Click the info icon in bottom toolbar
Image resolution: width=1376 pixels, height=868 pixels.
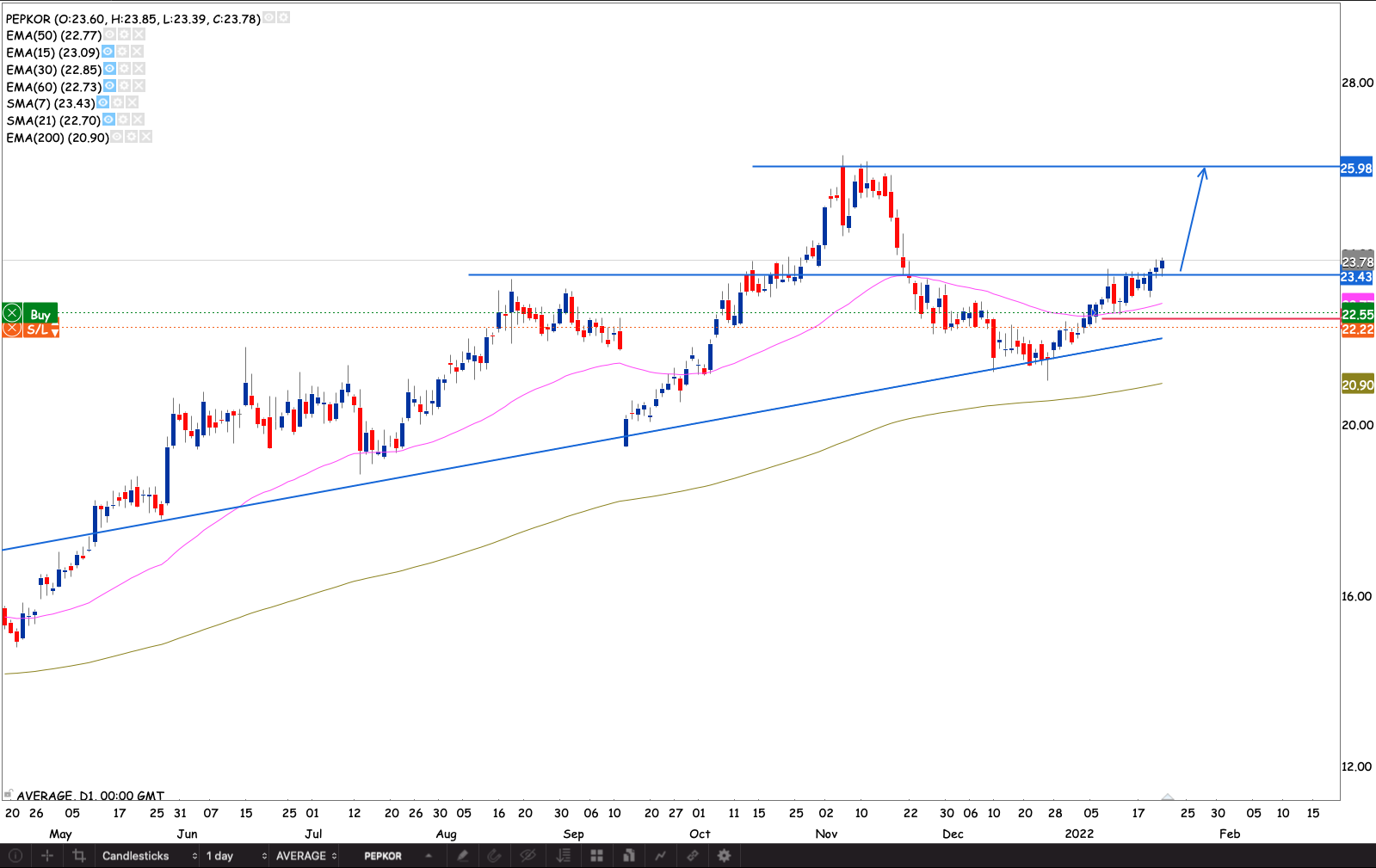pyautogui.click(x=15, y=856)
